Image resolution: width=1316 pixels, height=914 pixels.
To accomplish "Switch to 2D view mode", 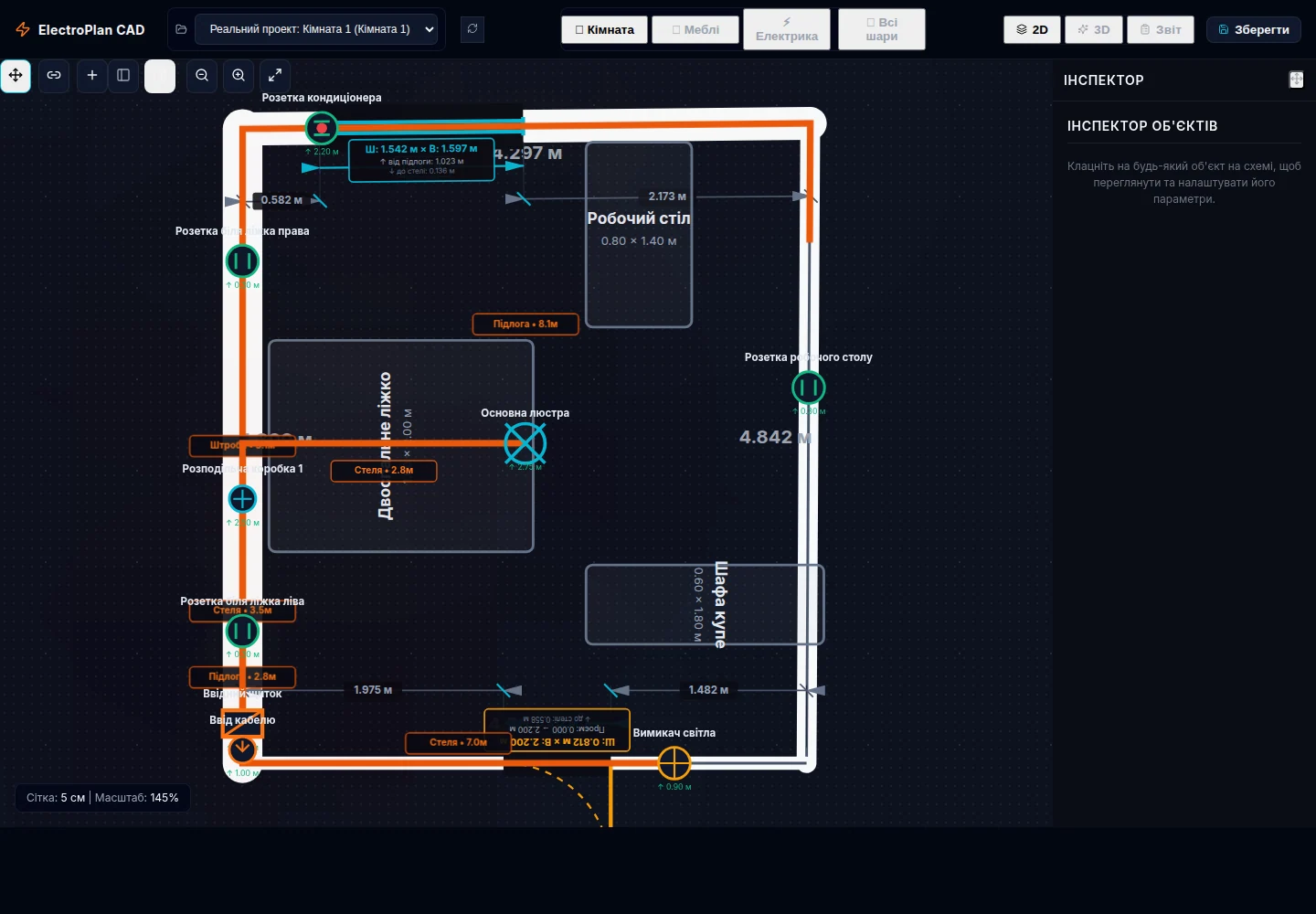I will click(1032, 29).
